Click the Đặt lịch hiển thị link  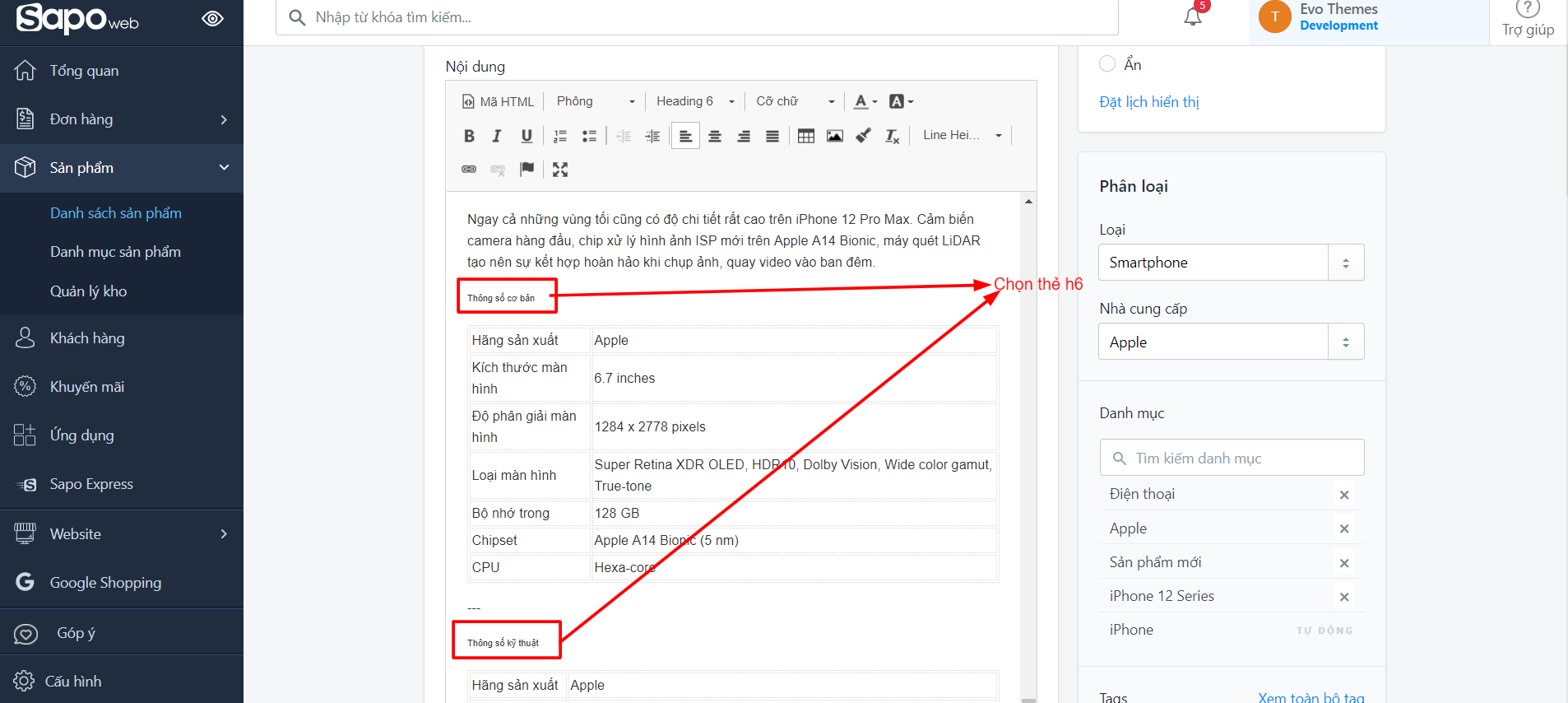tap(1149, 102)
